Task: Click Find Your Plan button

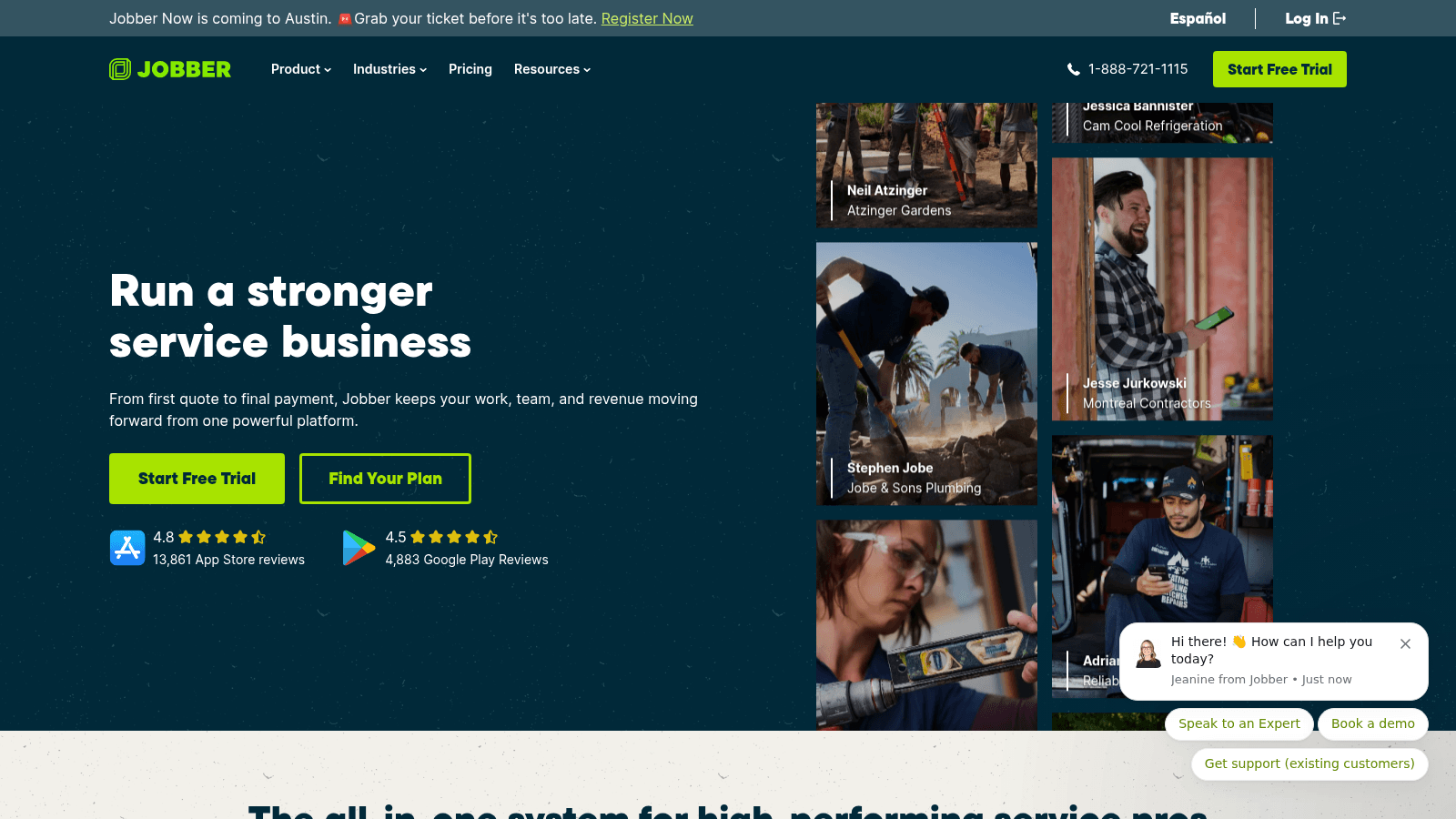Action: pos(385,479)
